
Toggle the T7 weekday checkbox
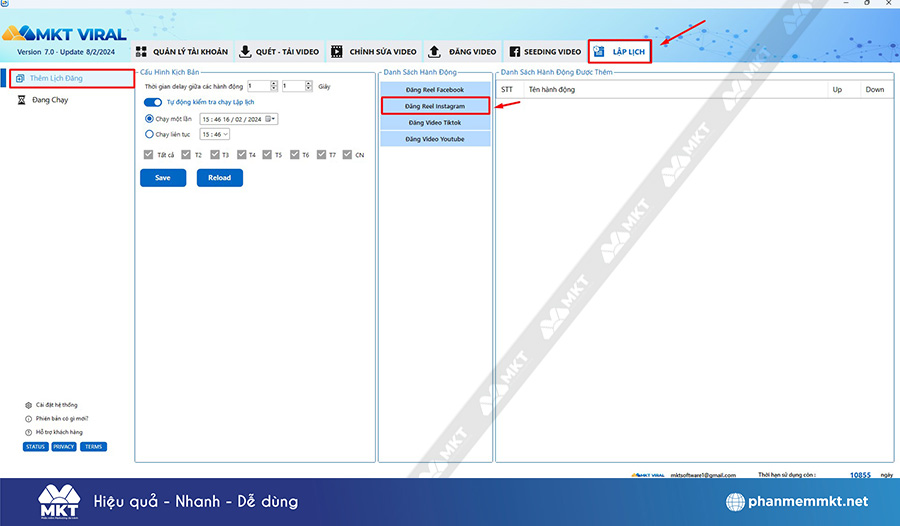321,154
